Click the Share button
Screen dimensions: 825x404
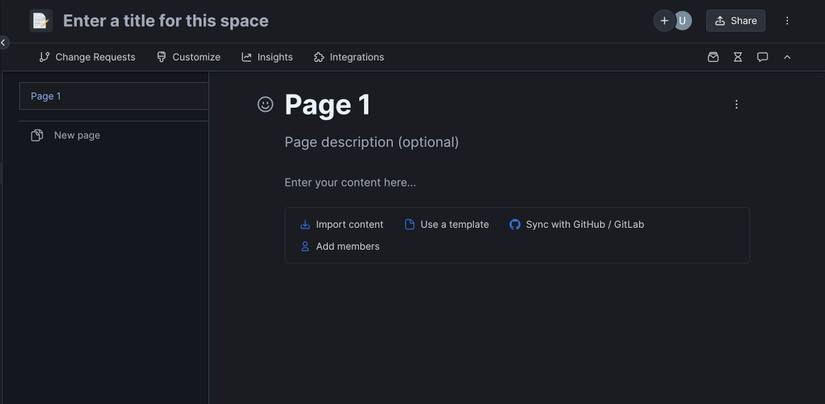pyautogui.click(x=735, y=21)
